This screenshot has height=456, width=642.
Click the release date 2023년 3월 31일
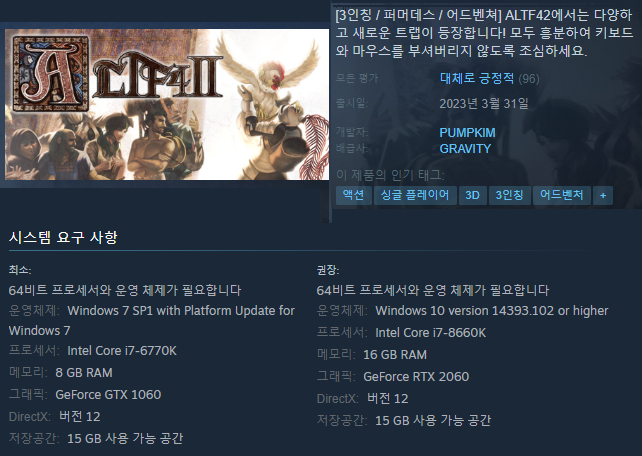[x=484, y=104]
